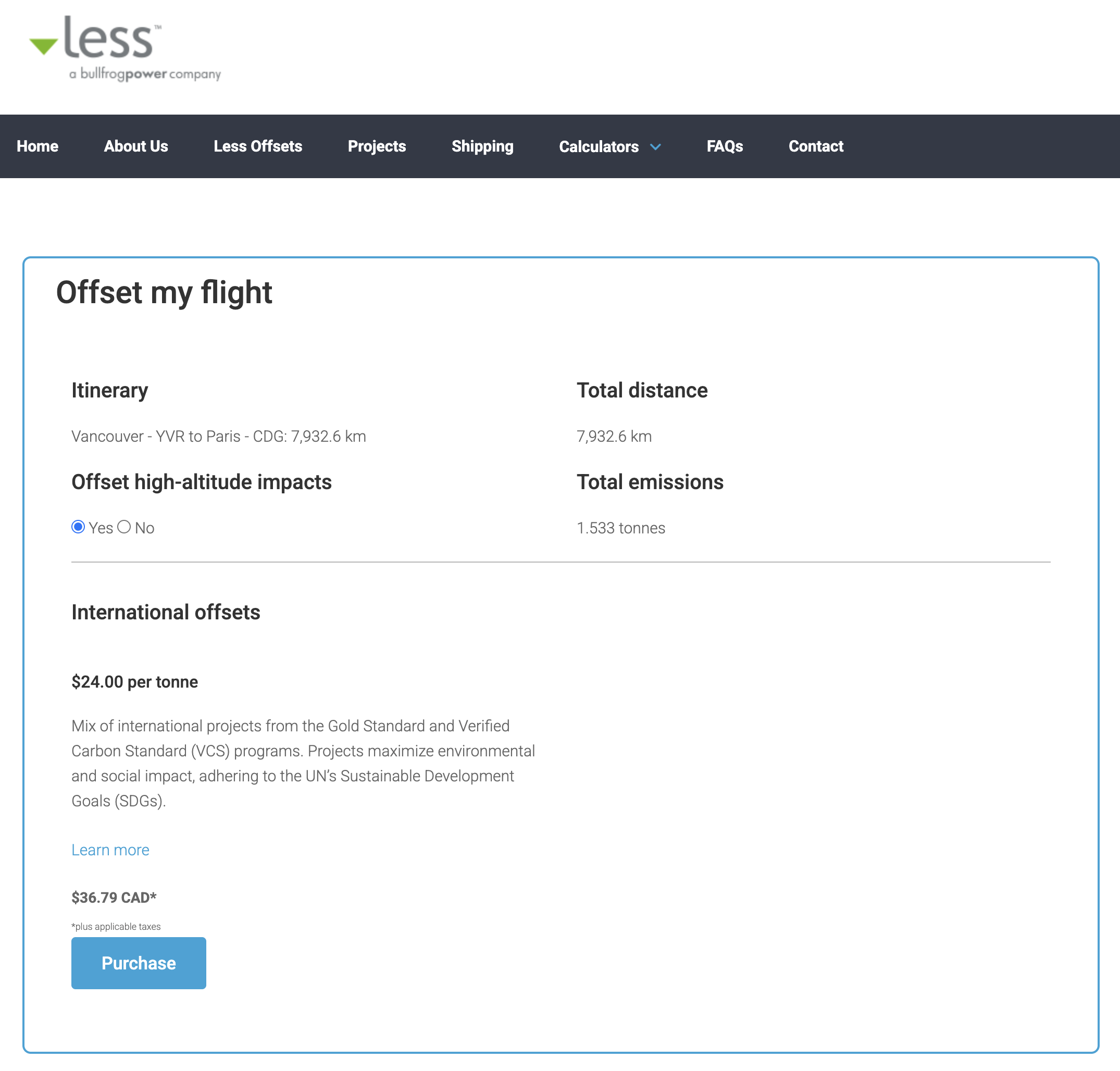The image size is (1120, 1071).
Task: Go to About Us page
Action: point(136,146)
